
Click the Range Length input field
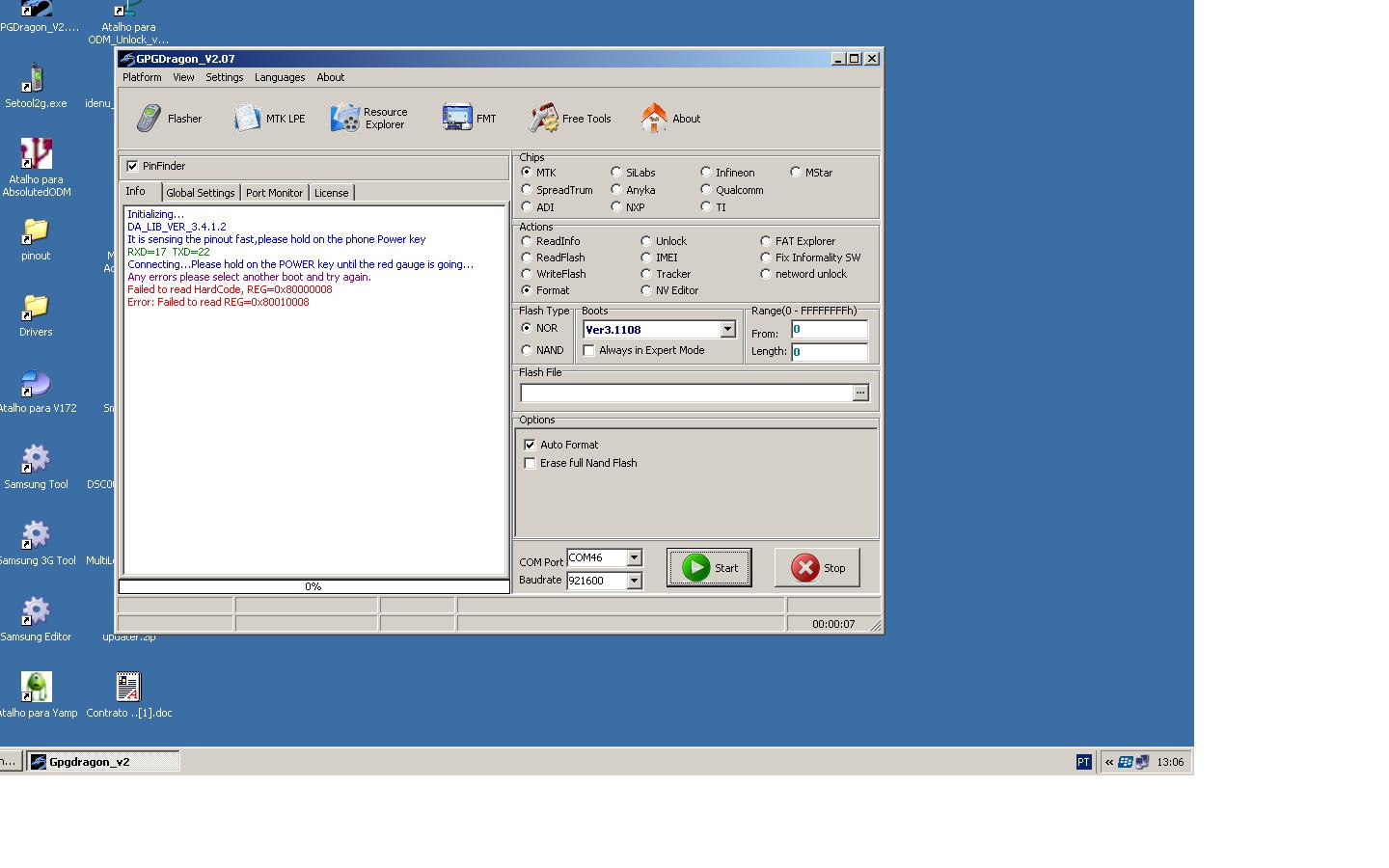(830, 352)
